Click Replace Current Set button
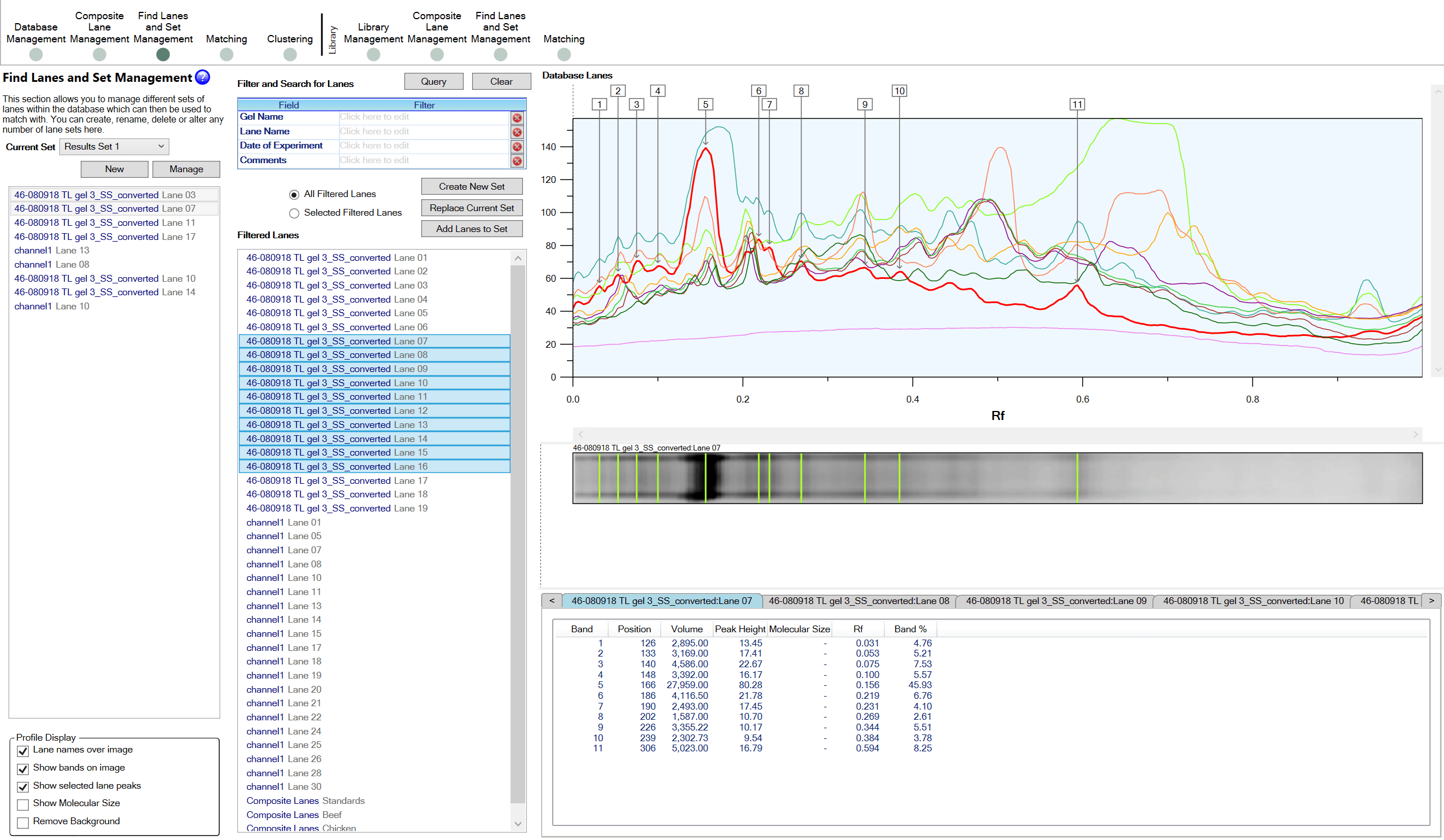This screenshot has height=840, width=1444. [472, 207]
